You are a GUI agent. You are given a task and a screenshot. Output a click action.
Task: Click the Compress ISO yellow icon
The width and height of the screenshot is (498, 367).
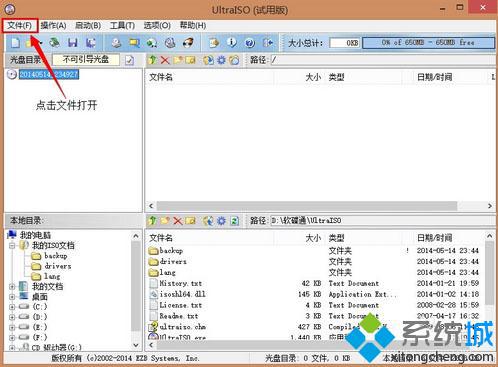coord(134,43)
